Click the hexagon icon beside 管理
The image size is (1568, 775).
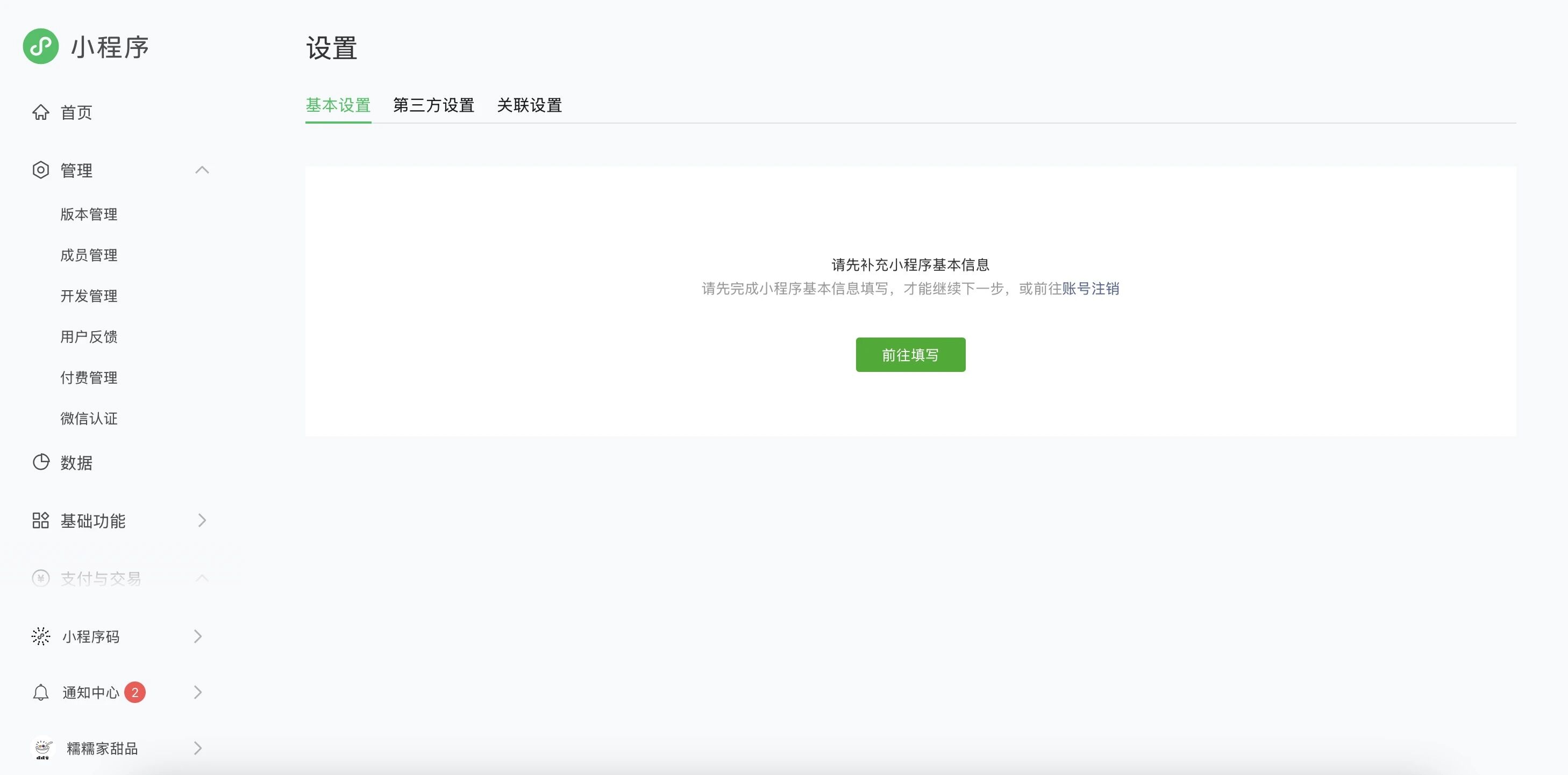click(41, 170)
